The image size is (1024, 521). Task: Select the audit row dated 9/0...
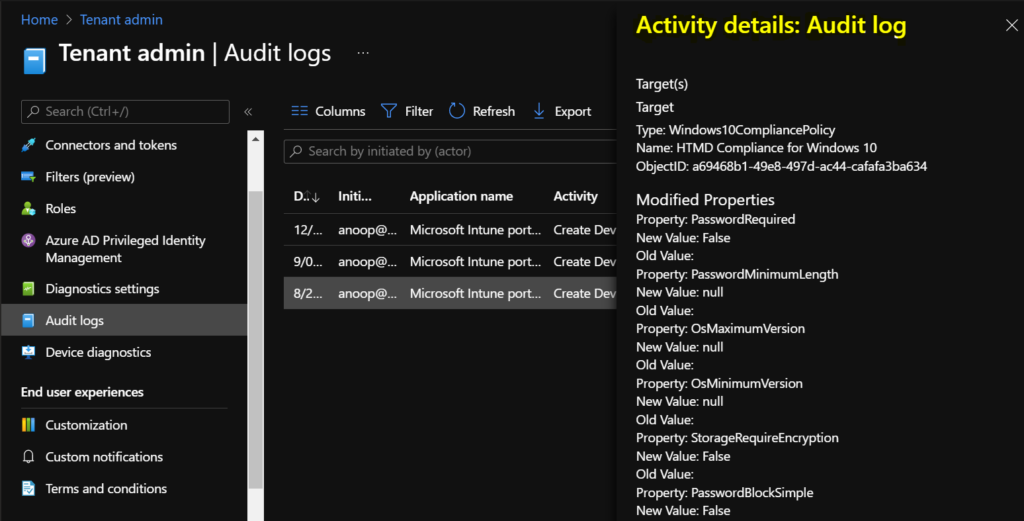pos(451,262)
